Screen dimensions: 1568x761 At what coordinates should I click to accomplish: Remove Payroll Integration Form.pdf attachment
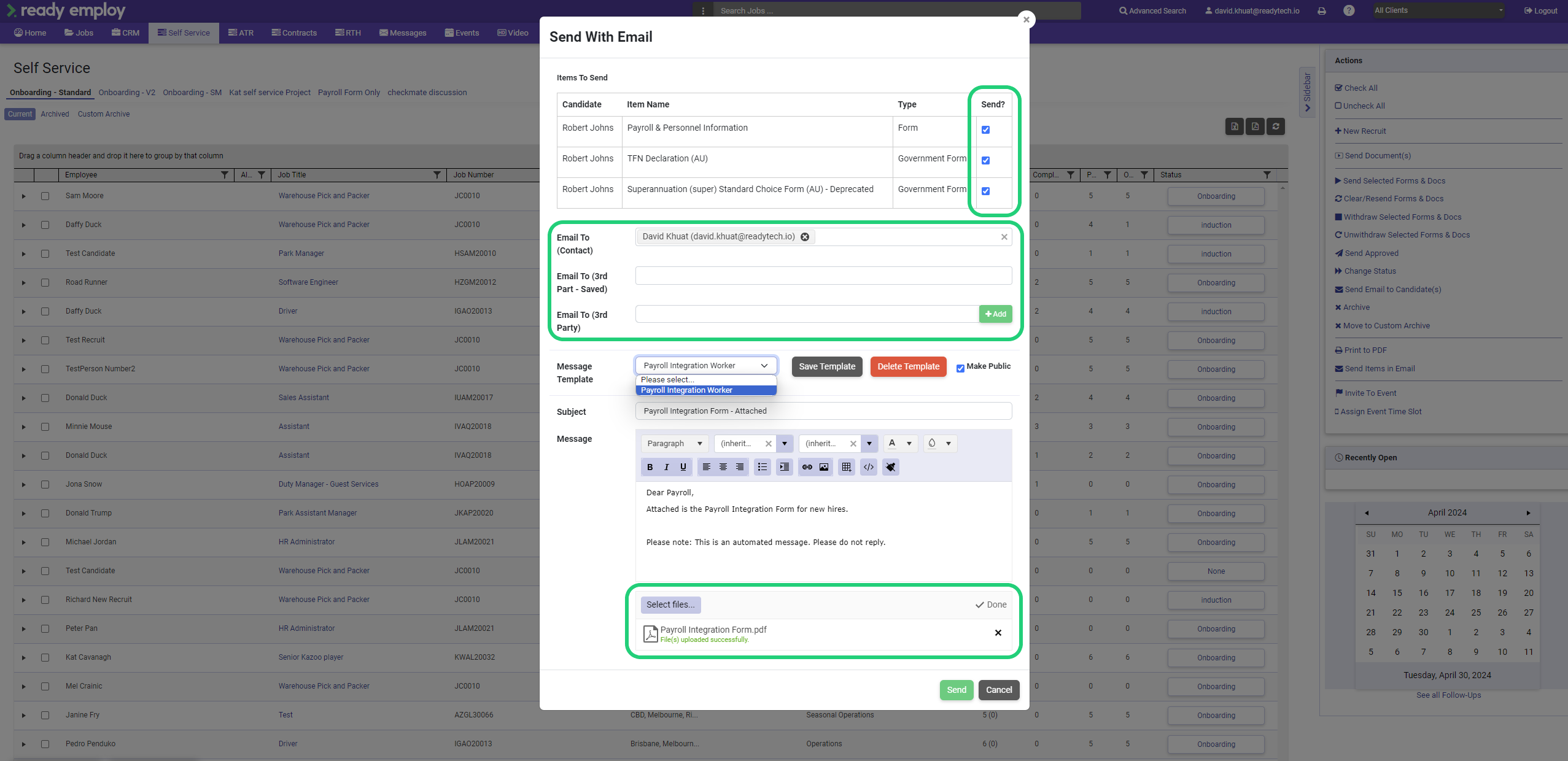pyautogui.click(x=998, y=633)
